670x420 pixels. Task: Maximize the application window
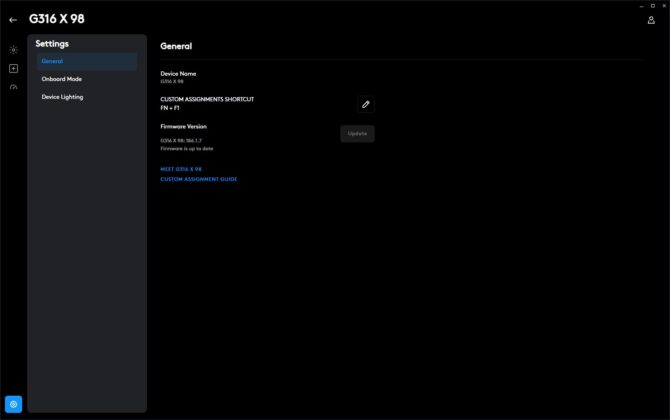653,6
